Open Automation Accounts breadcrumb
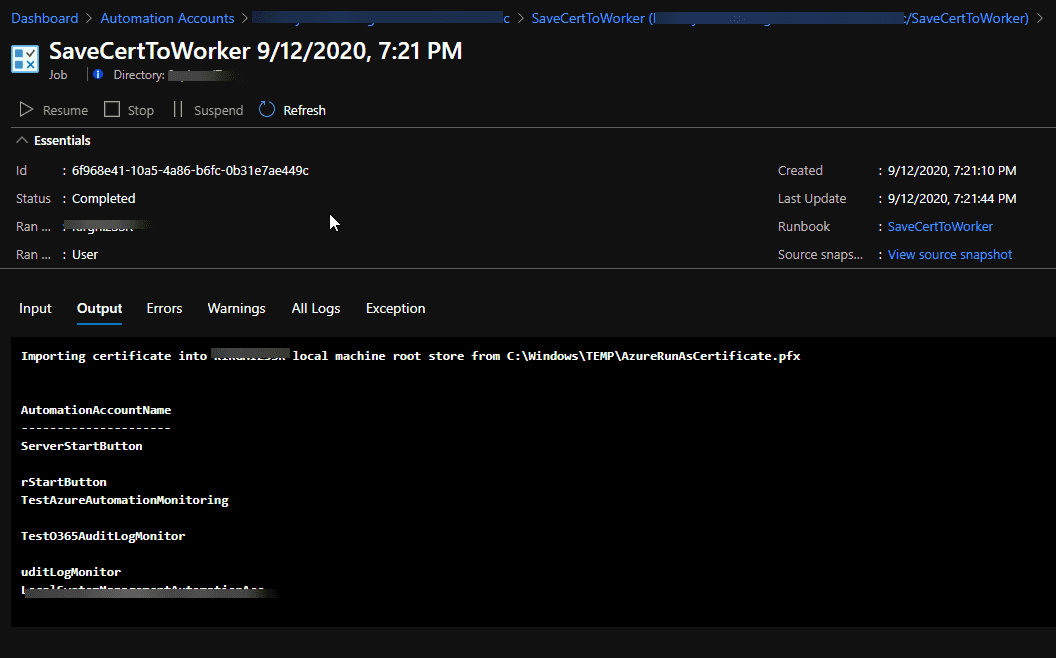 point(167,18)
